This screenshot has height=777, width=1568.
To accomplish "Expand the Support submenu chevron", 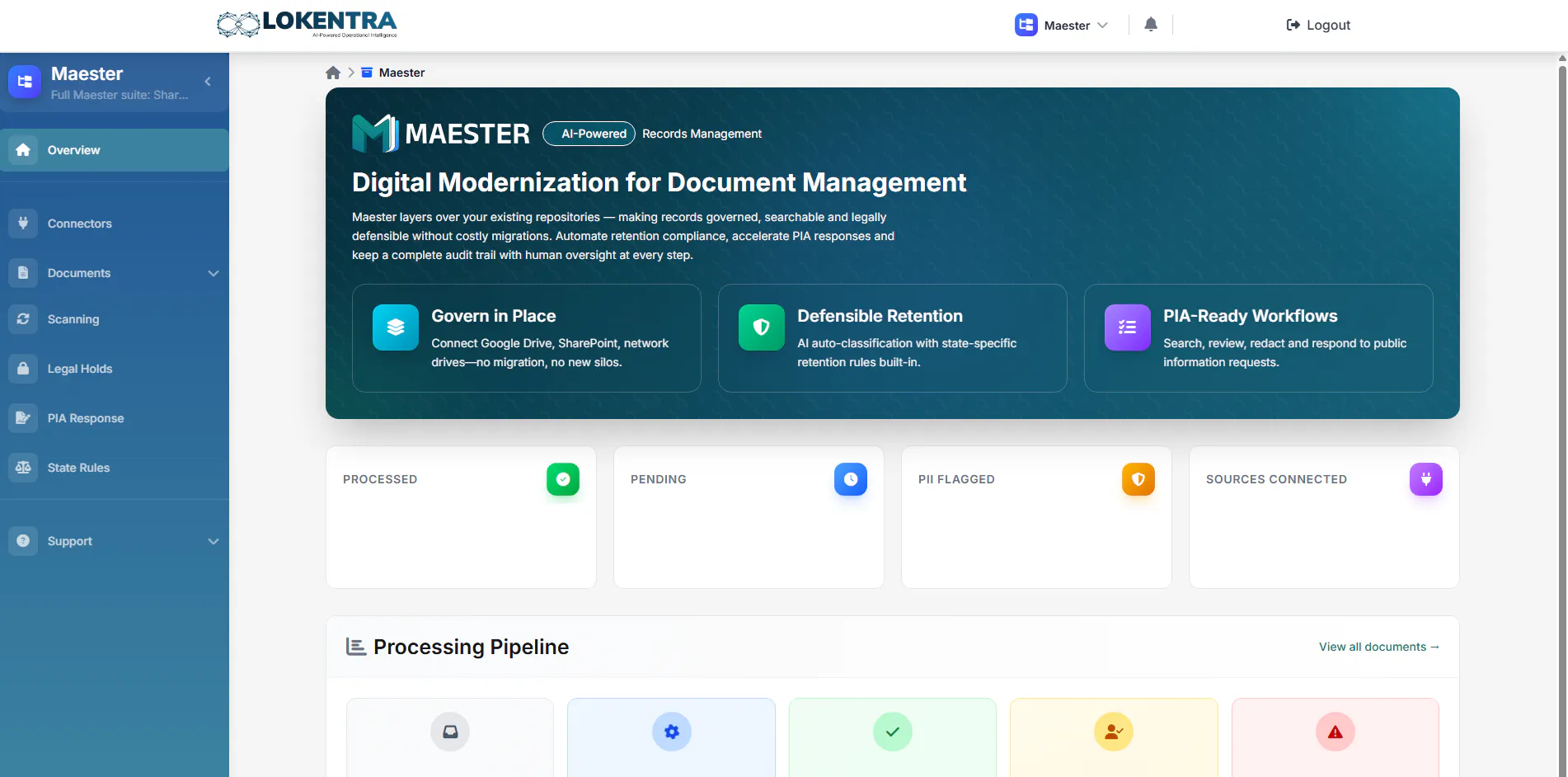I will [214, 541].
